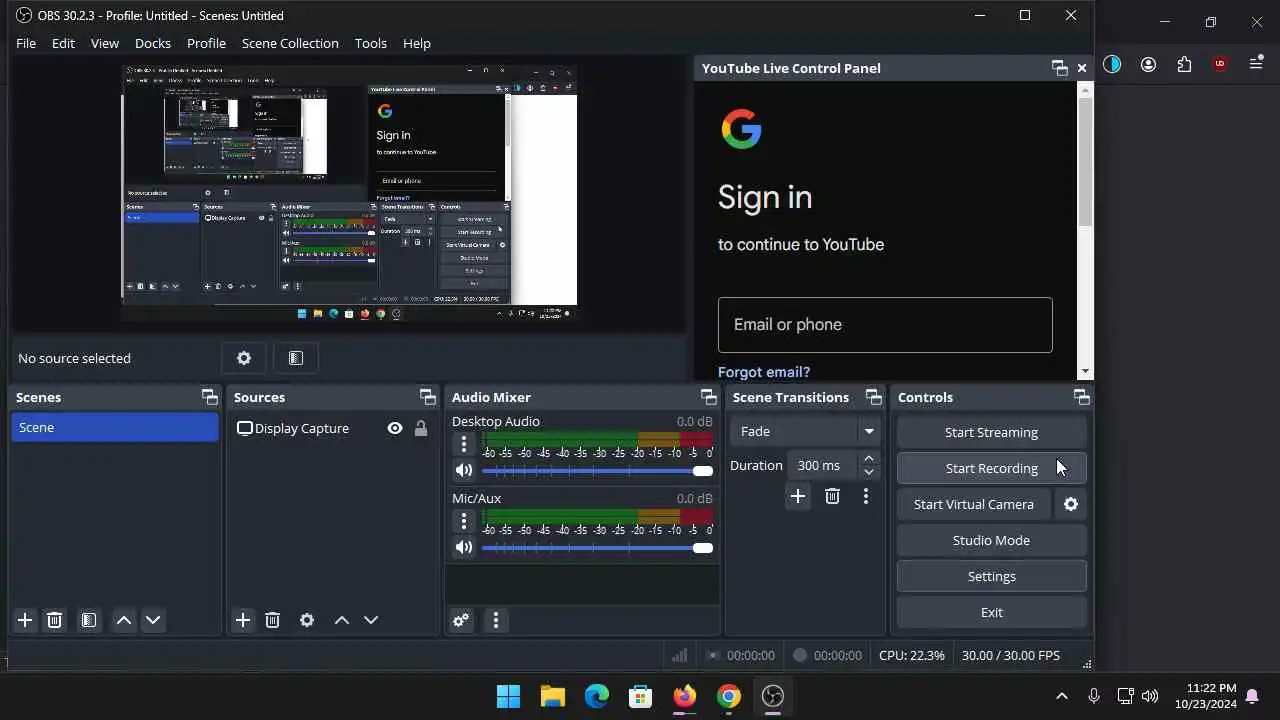Toggle Display Capture visibility eye
Viewport: 1280px width, 720px height.
[x=395, y=428]
